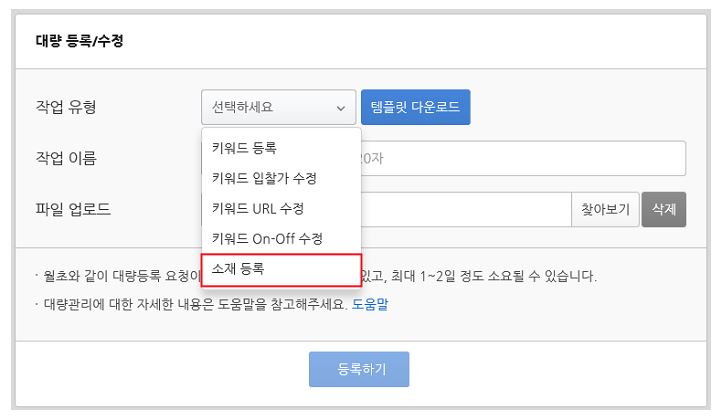719x417 pixels.
Task: Click the 파일 업로드 field label
Action: click(73, 210)
